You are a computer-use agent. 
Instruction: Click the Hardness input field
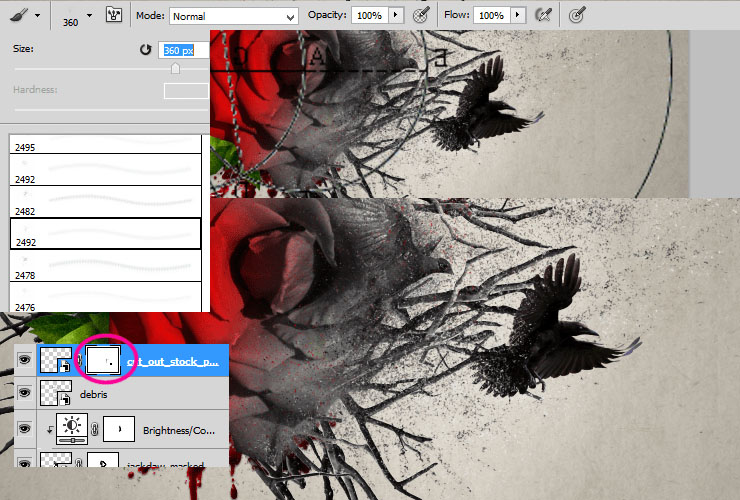(186, 91)
